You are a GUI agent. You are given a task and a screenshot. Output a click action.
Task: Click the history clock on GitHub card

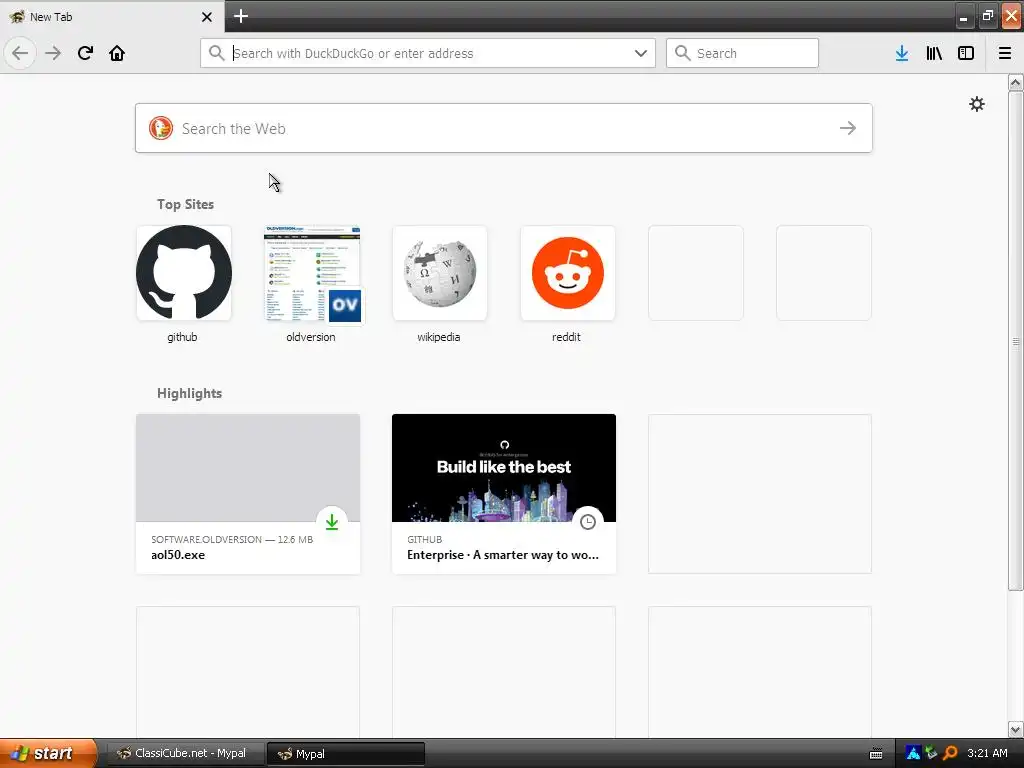tap(588, 522)
